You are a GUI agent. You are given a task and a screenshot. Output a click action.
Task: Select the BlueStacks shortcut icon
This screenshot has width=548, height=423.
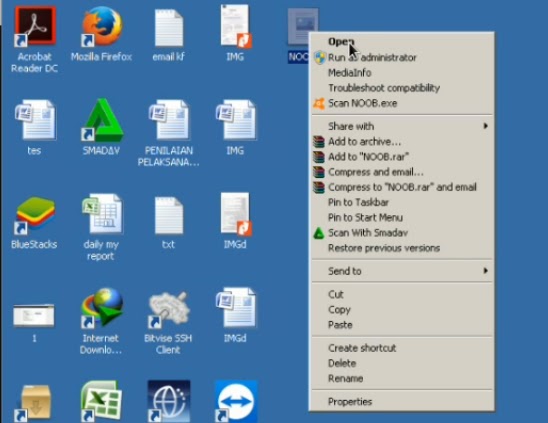click(35, 215)
